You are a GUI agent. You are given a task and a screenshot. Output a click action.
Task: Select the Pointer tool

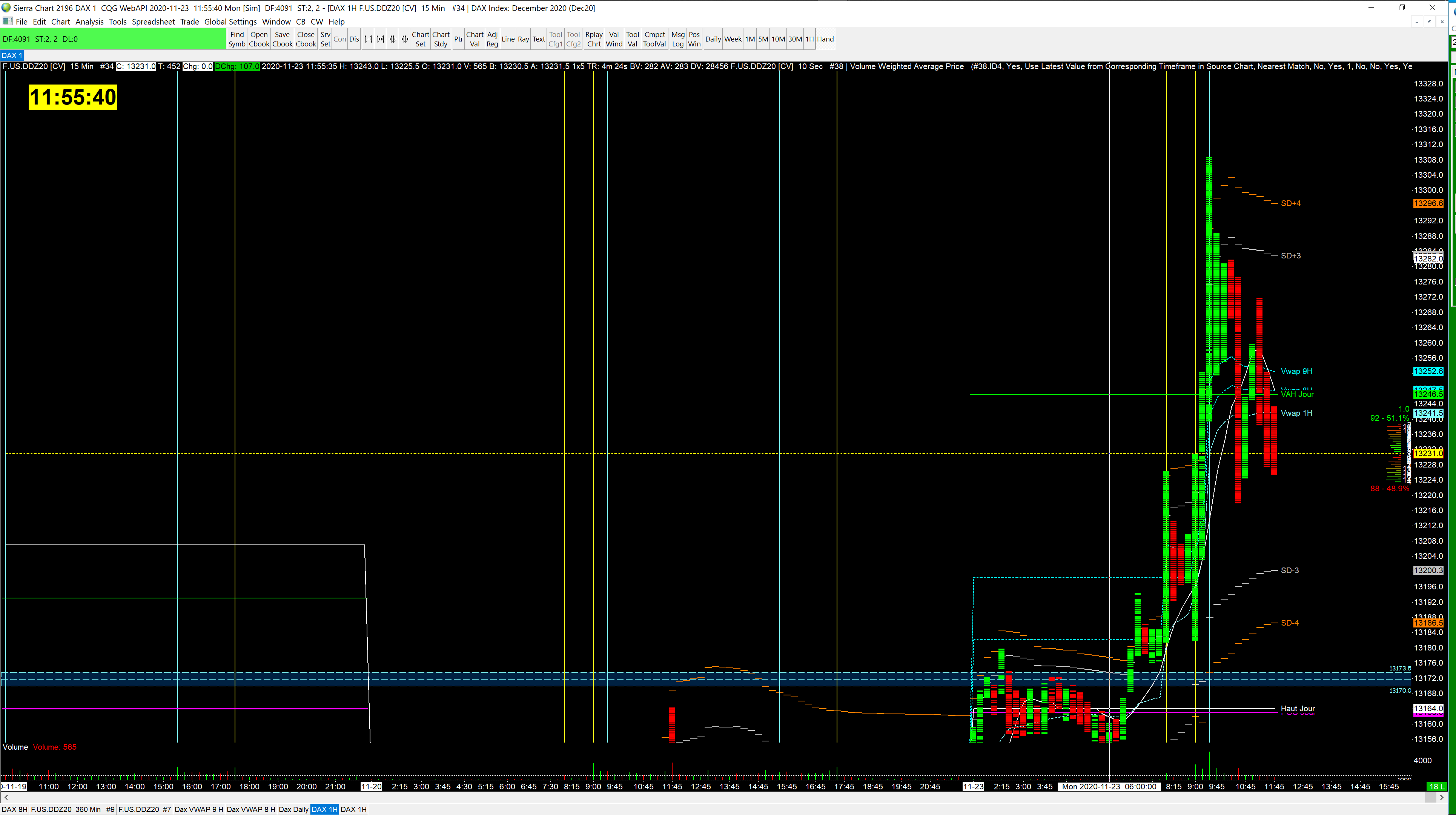(458, 39)
